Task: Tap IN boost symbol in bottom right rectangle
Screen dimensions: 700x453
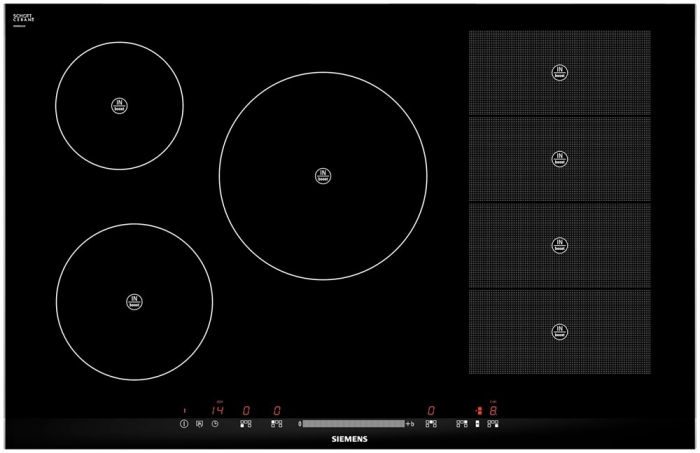Action: pyautogui.click(x=560, y=331)
